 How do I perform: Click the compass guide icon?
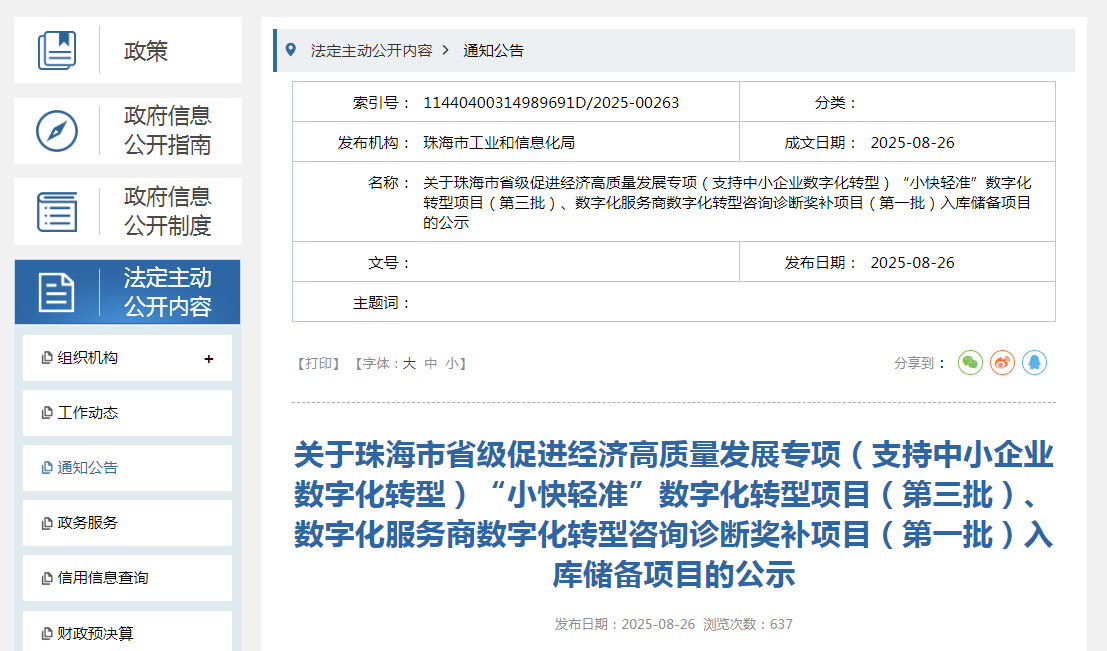(x=57, y=131)
